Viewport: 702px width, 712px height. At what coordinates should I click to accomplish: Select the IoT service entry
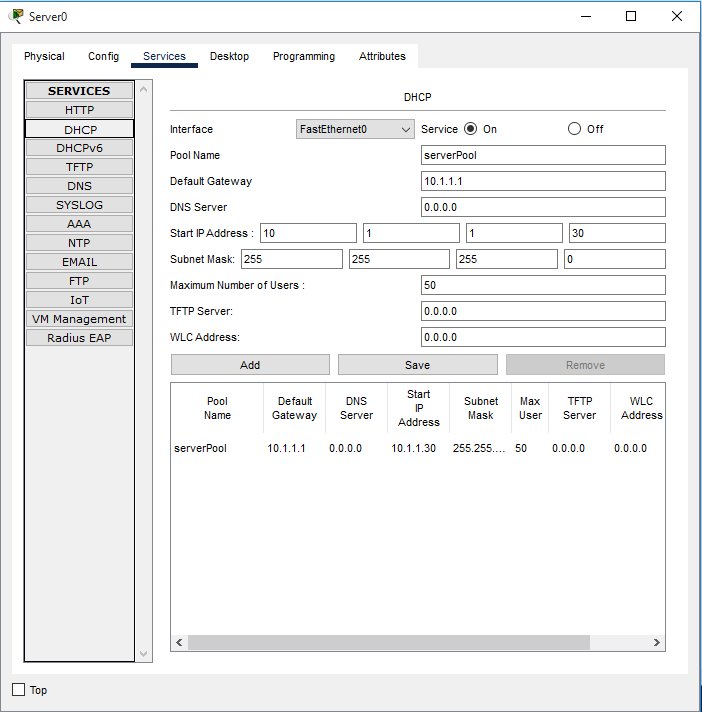(x=80, y=300)
